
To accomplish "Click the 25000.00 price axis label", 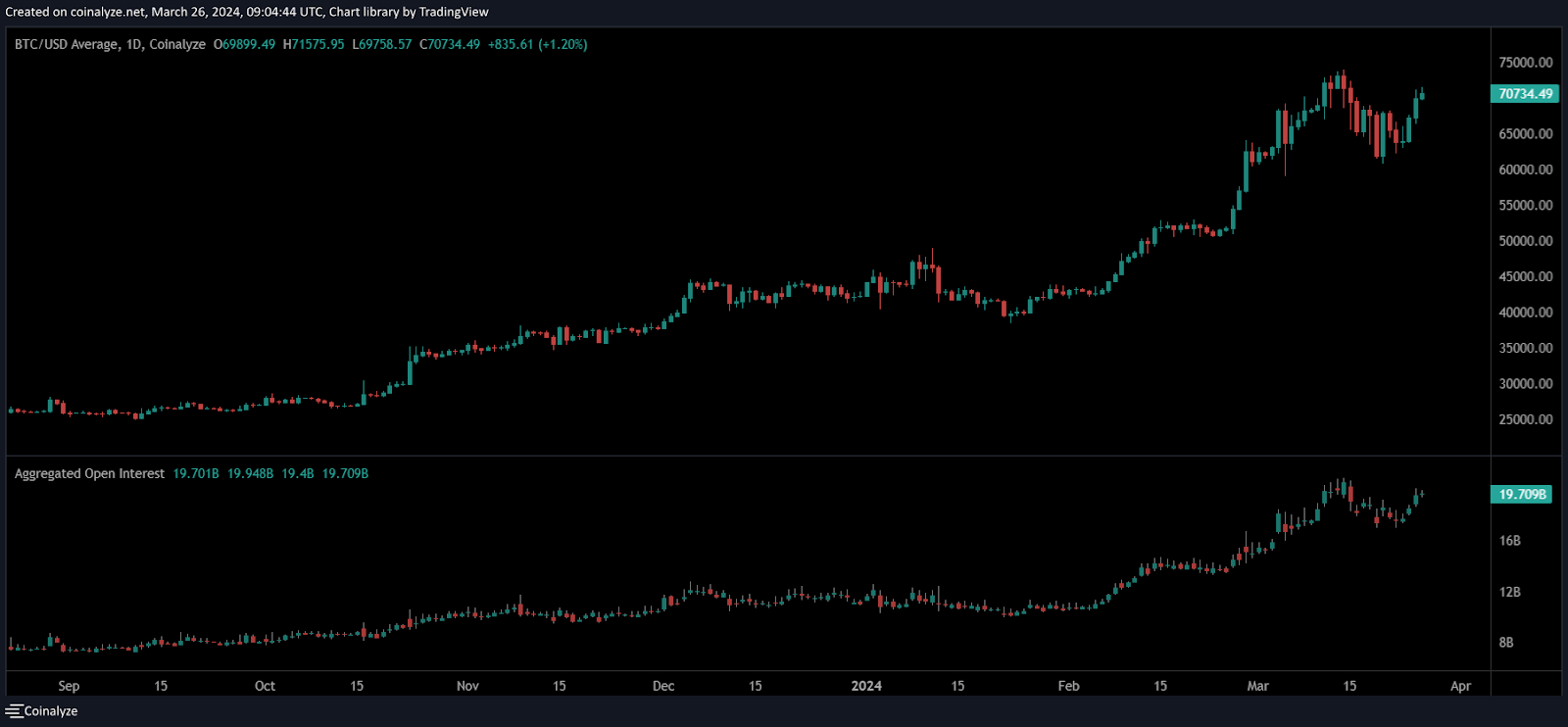I will click(1525, 419).
